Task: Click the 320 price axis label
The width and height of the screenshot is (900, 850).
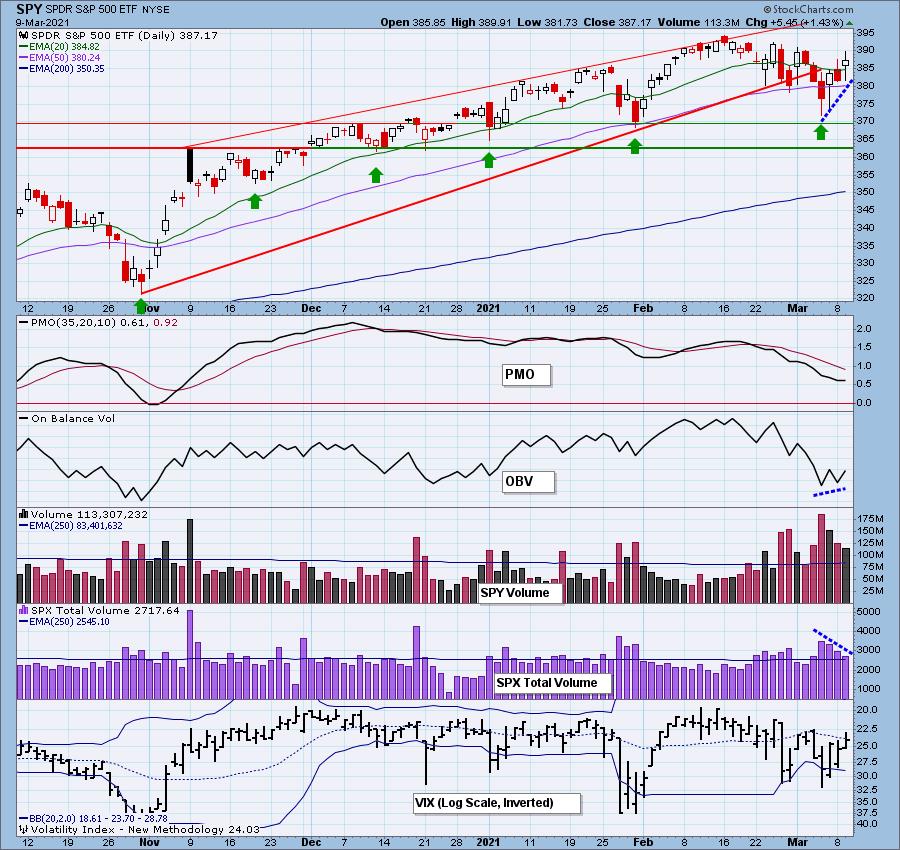Action: tap(865, 297)
